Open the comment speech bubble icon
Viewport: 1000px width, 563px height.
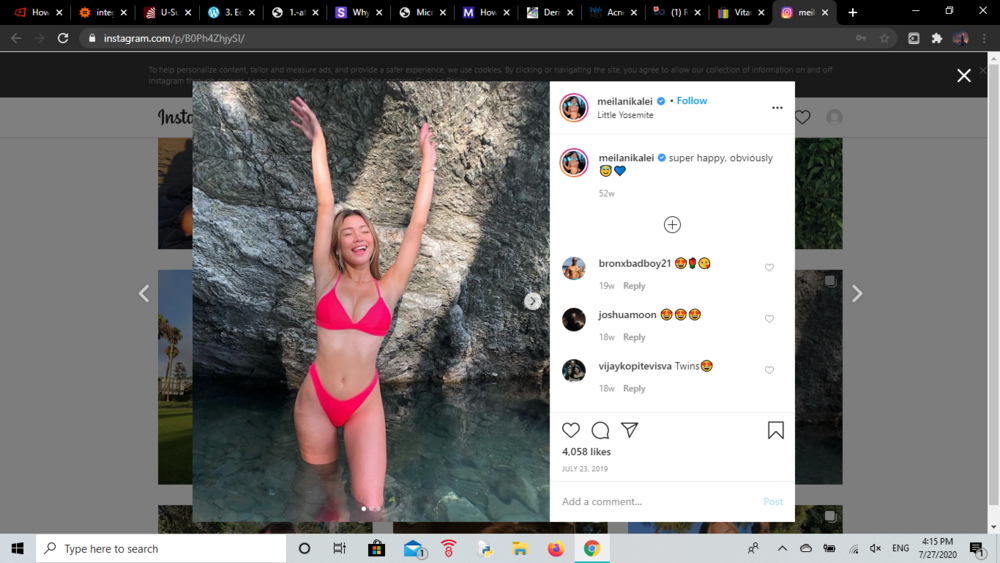pos(600,430)
